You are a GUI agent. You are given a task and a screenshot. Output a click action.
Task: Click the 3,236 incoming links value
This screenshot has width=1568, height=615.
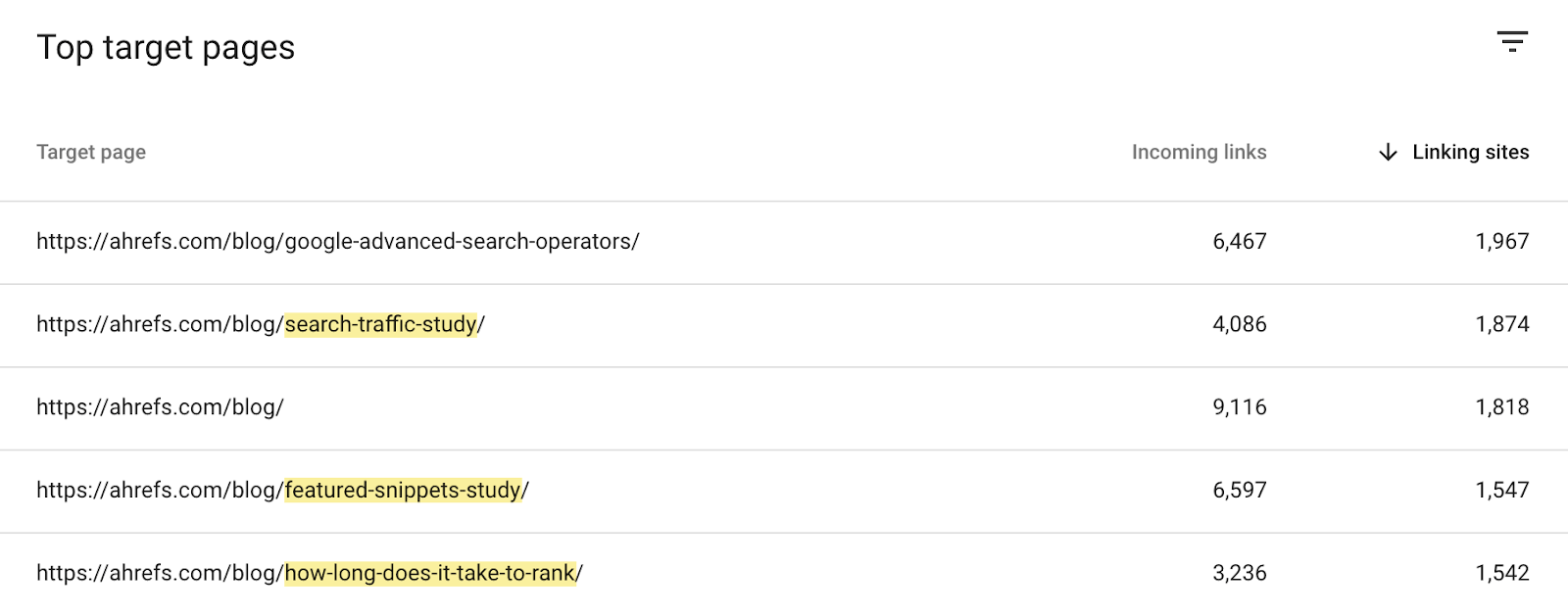click(1239, 573)
